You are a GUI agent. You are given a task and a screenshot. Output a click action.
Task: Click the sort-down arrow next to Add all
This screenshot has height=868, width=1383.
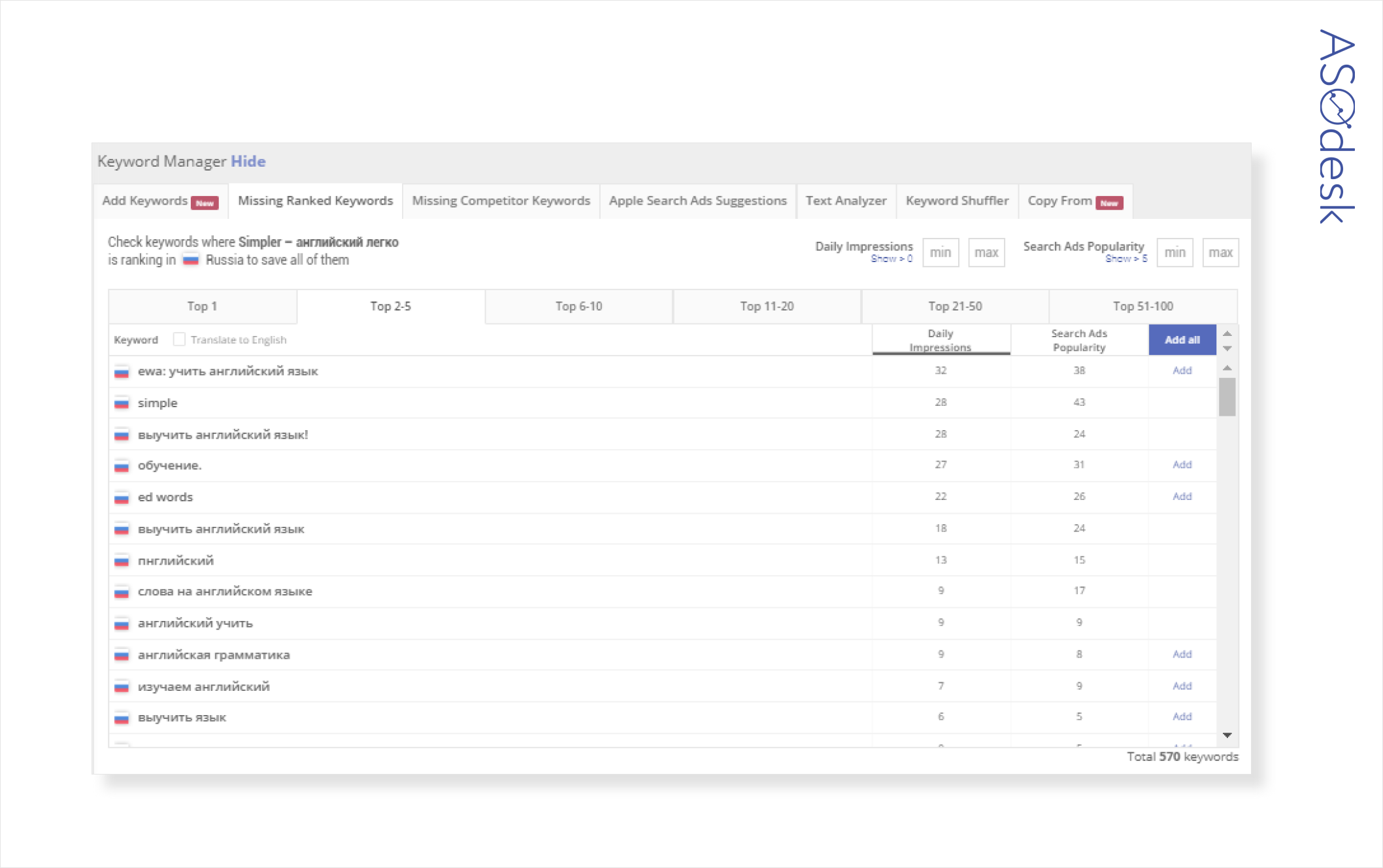[1227, 348]
